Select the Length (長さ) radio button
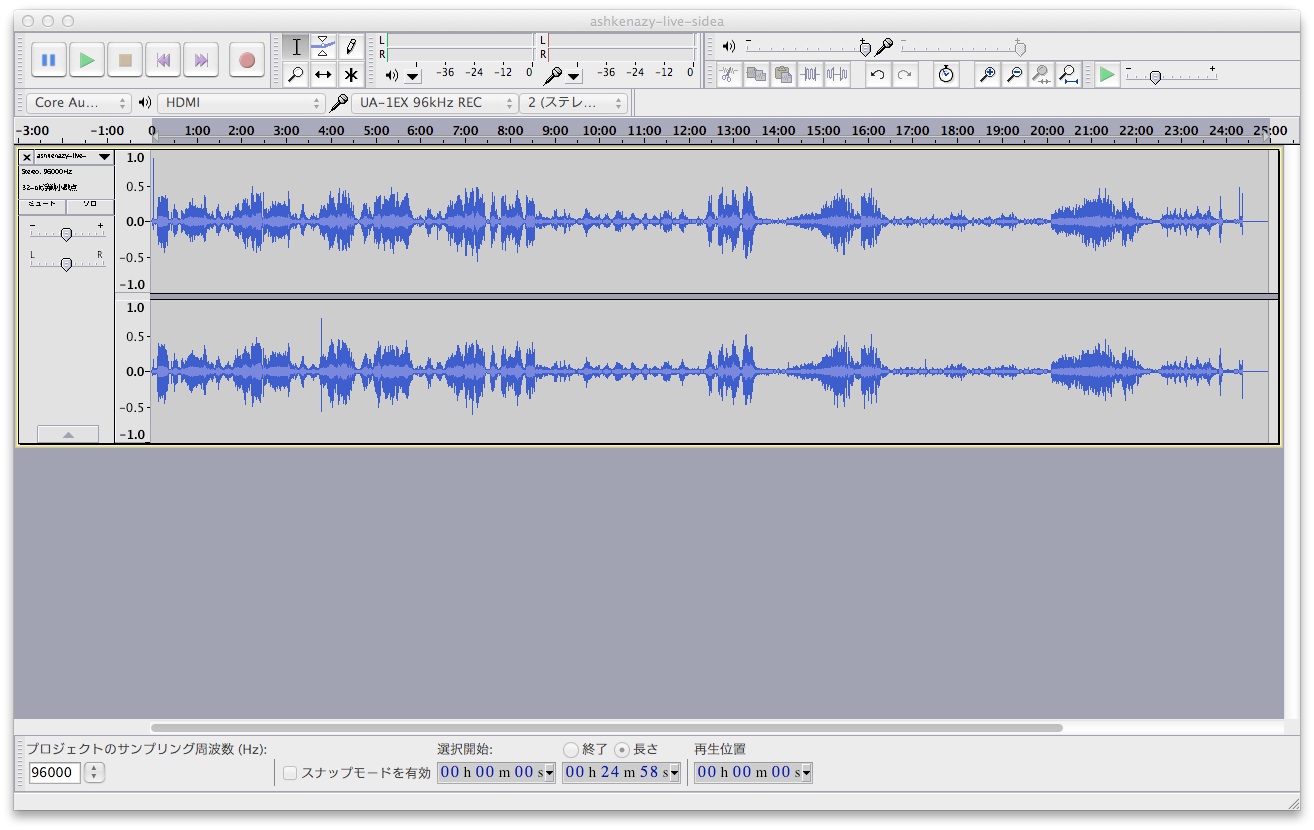The height and width of the screenshot is (830, 1314). (622, 749)
